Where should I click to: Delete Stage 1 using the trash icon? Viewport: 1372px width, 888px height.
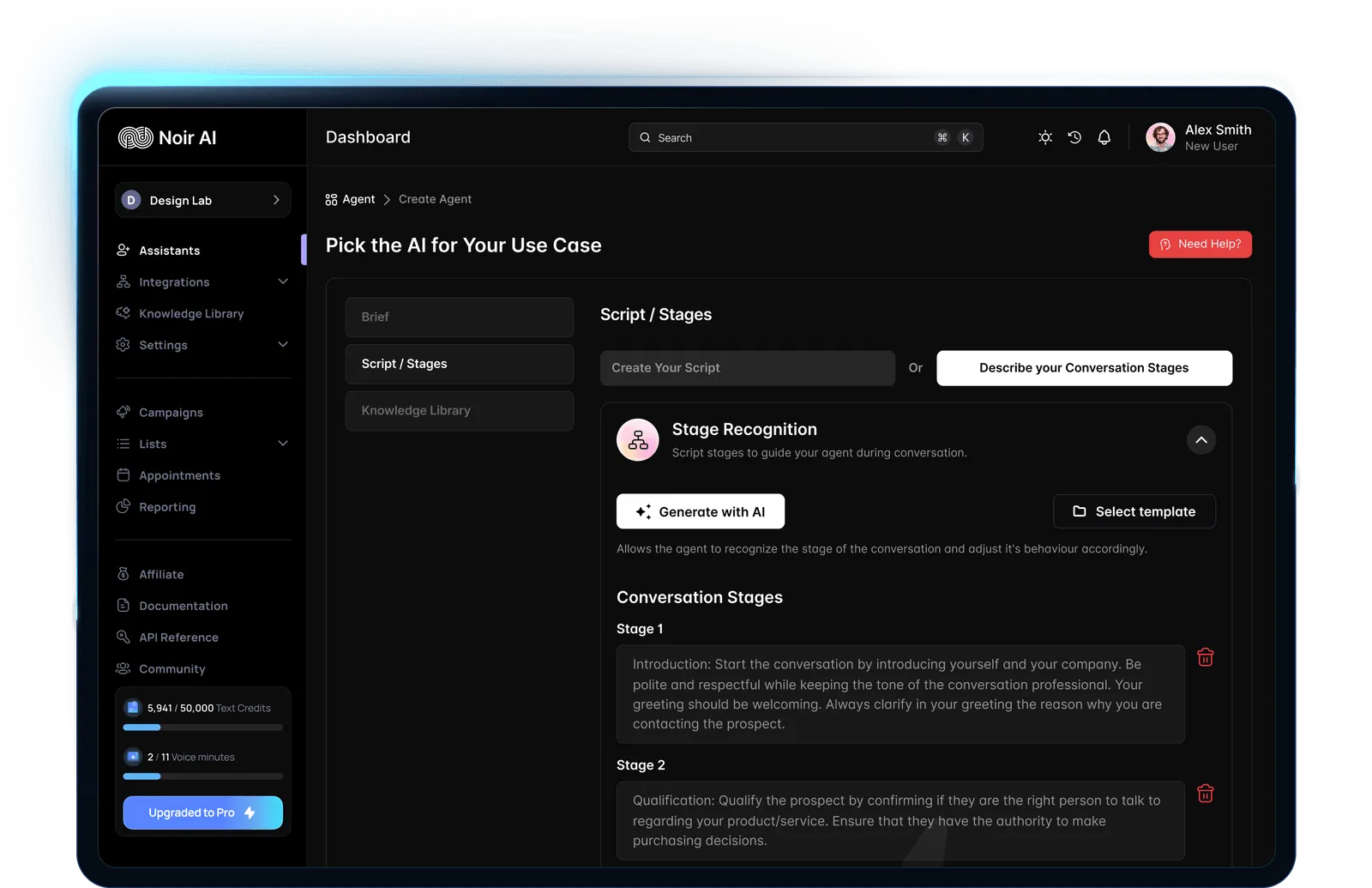tap(1205, 657)
